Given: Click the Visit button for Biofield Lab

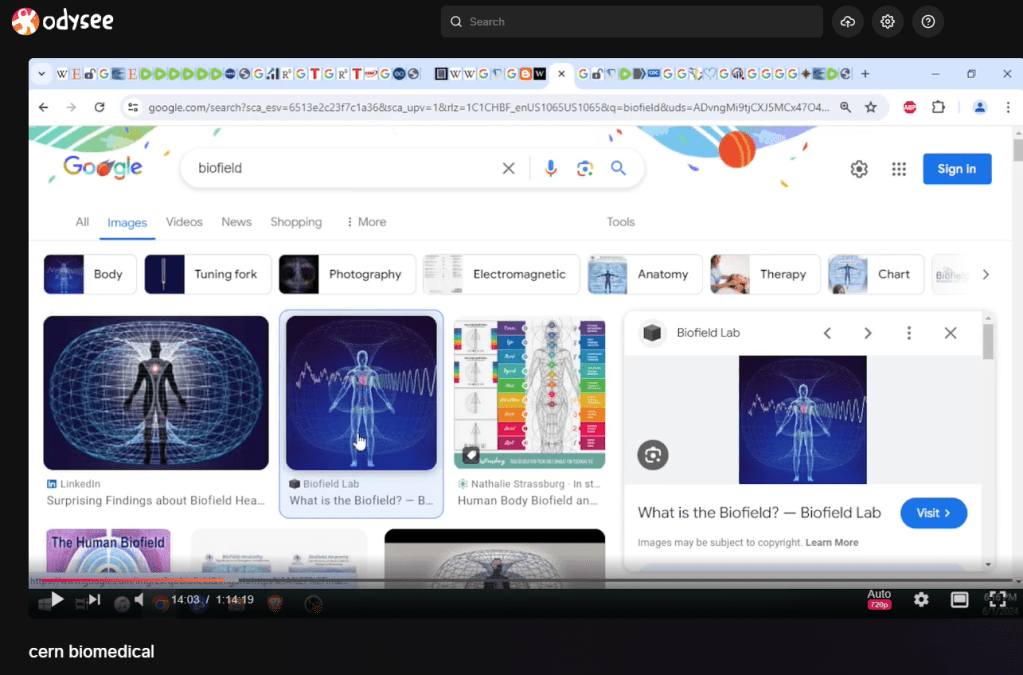Looking at the screenshot, I should 933,513.
